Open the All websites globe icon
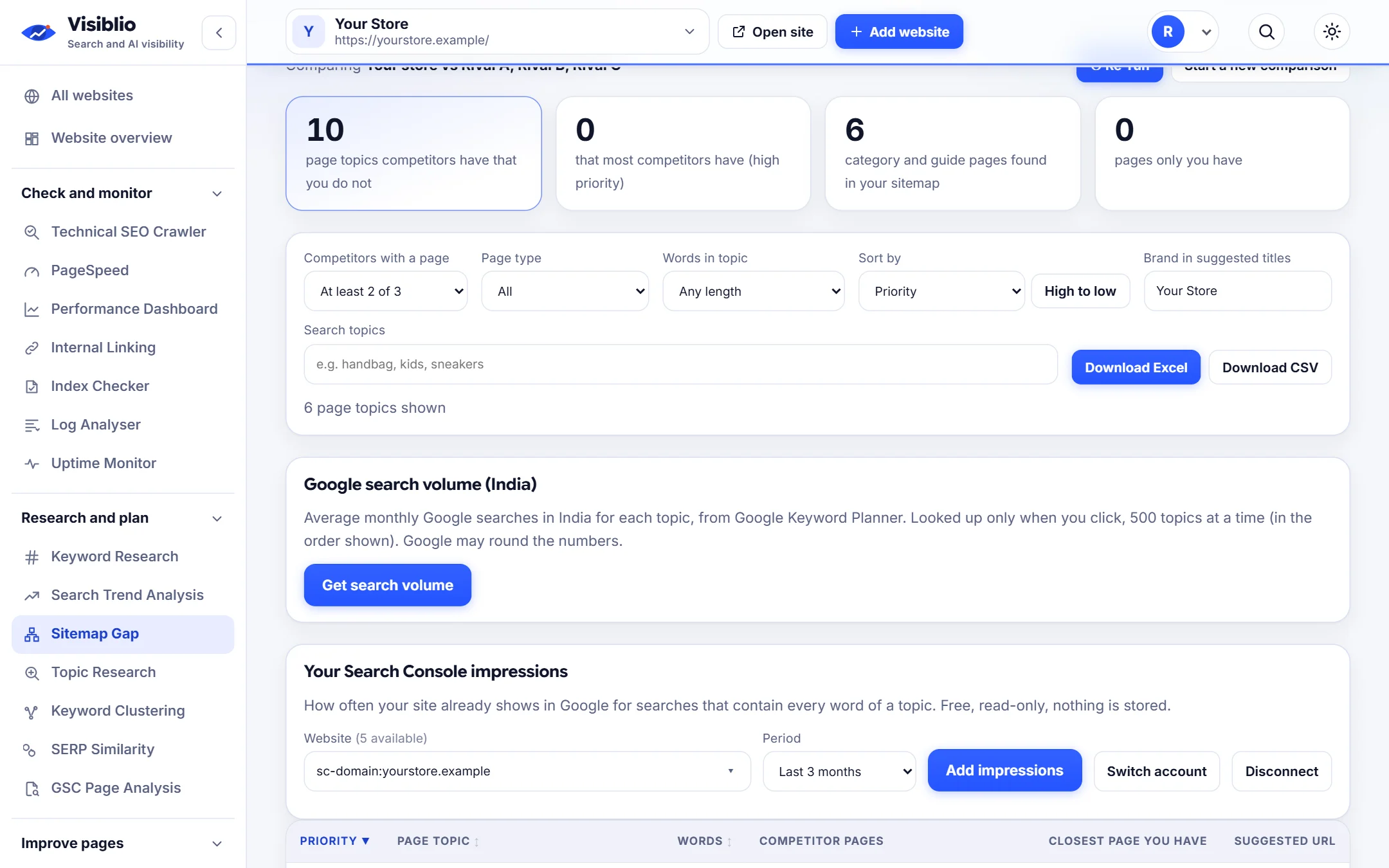 coord(32,96)
